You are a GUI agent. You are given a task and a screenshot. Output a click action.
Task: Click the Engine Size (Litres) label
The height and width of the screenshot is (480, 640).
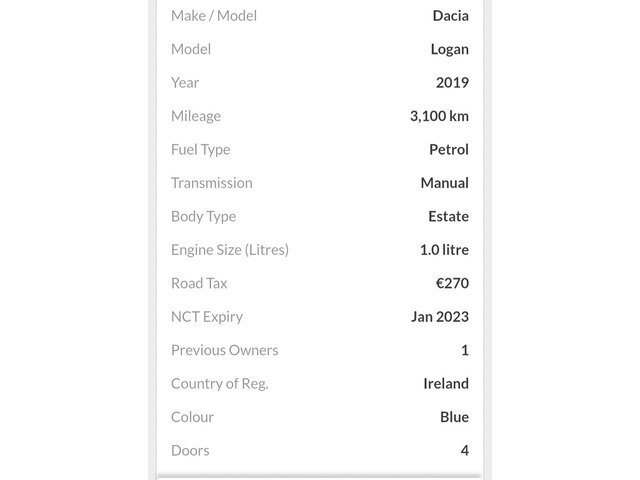pos(230,250)
